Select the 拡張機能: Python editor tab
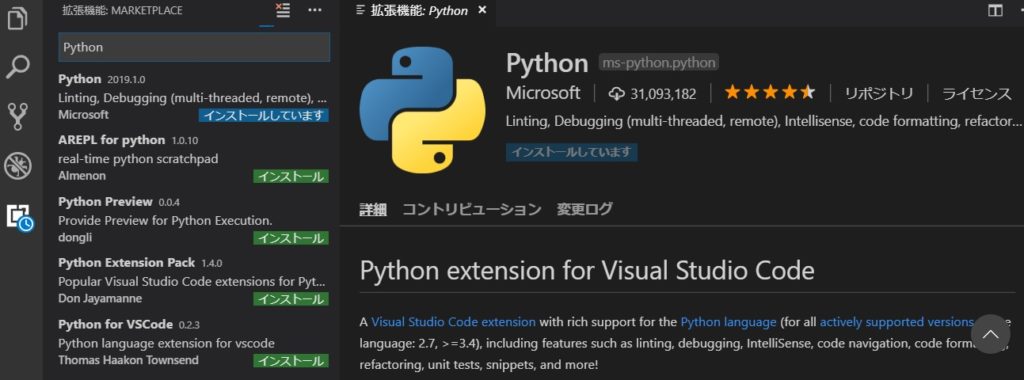This screenshot has width=1024, height=380. click(419, 10)
